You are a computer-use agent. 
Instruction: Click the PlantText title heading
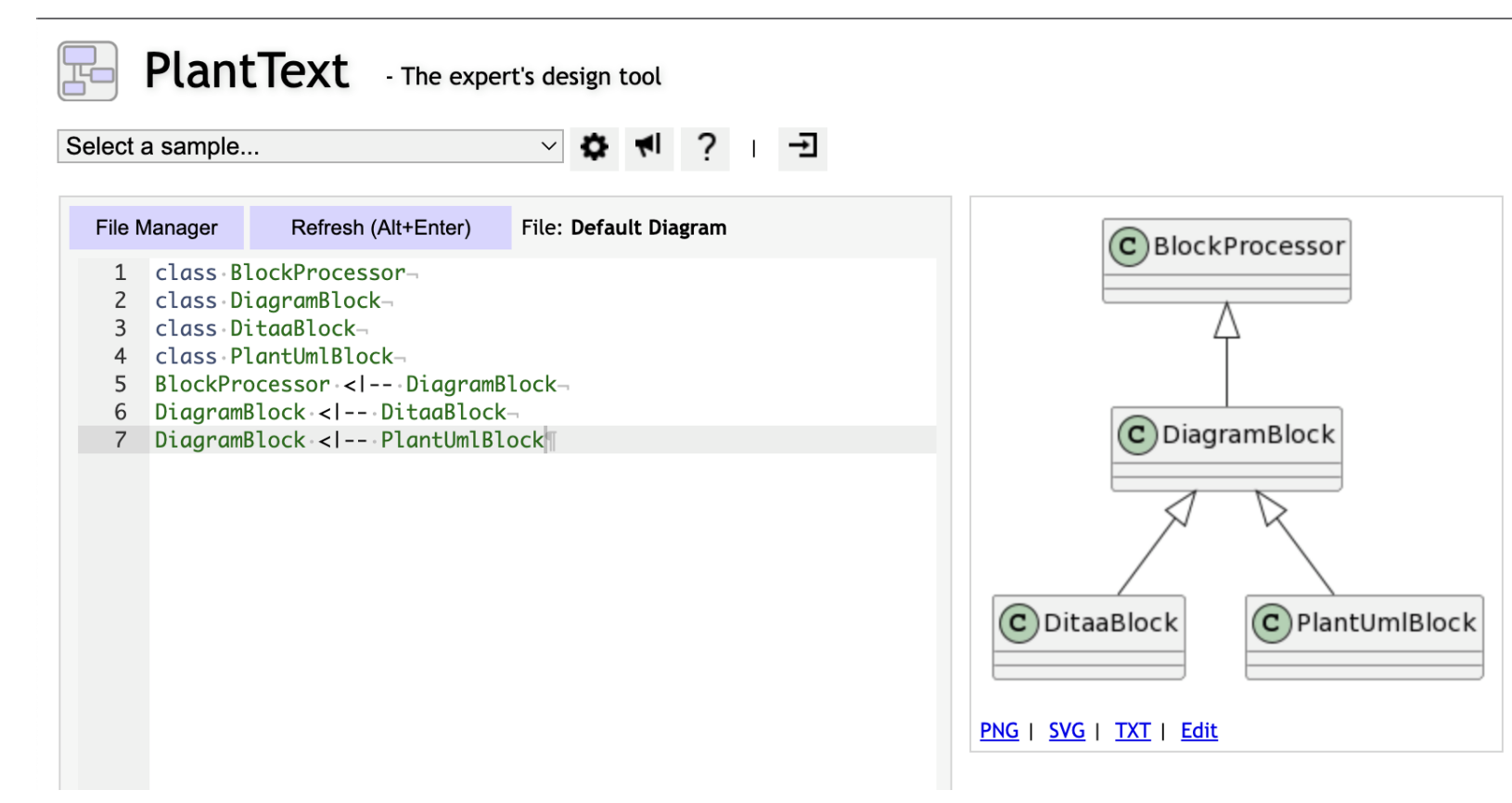pos(247,70)
